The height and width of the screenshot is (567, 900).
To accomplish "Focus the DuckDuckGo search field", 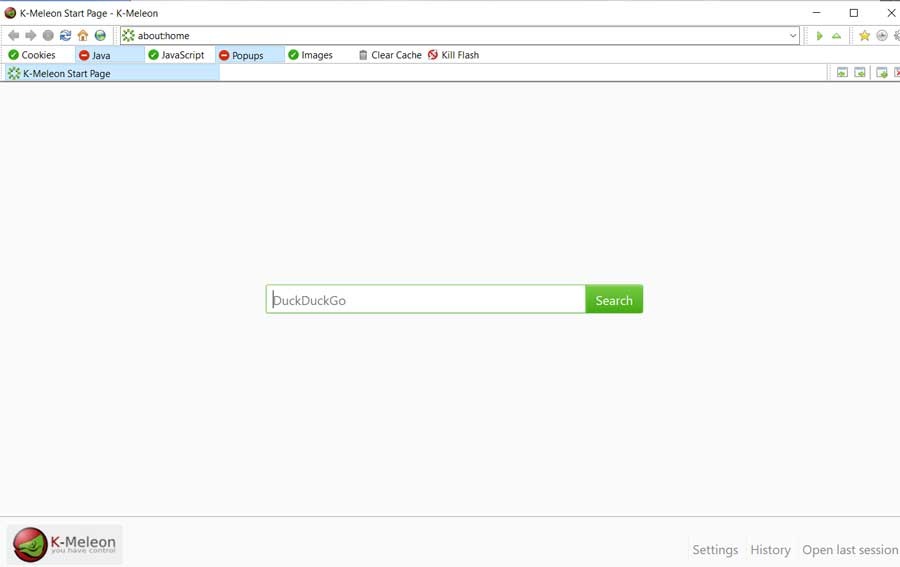I will pos(425,300).
